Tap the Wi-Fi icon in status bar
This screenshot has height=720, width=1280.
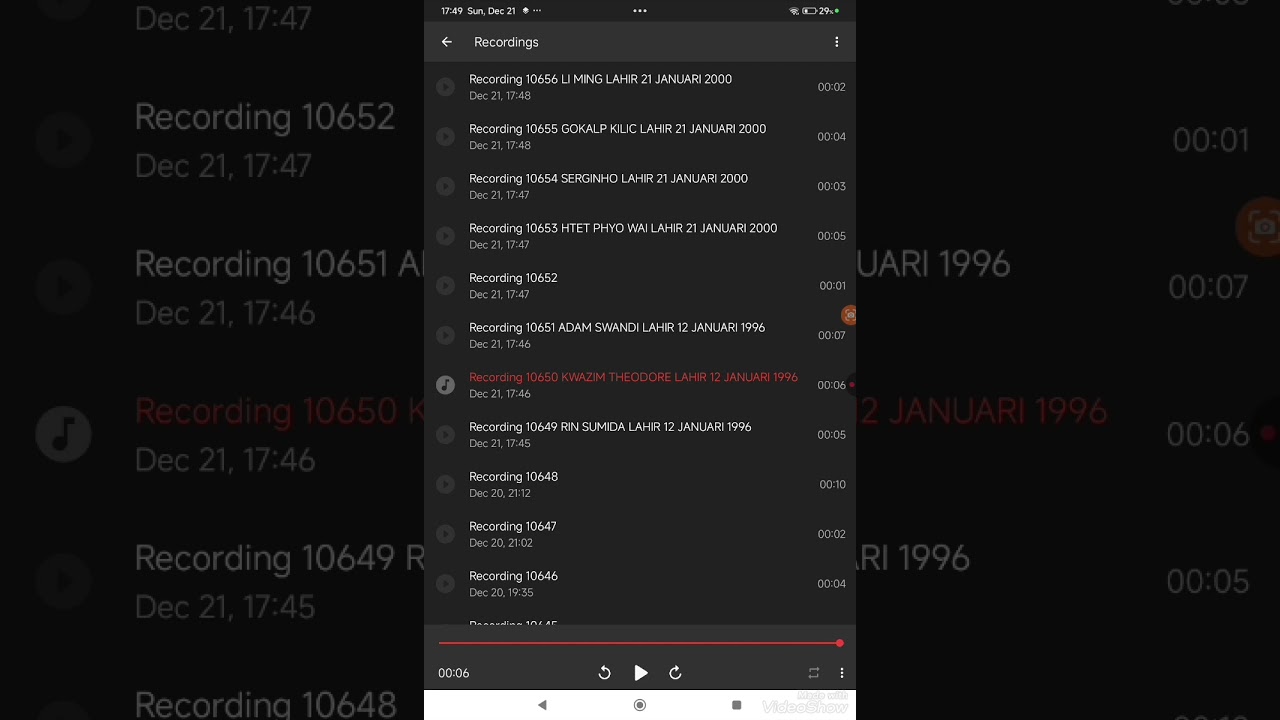pos(794,11)
